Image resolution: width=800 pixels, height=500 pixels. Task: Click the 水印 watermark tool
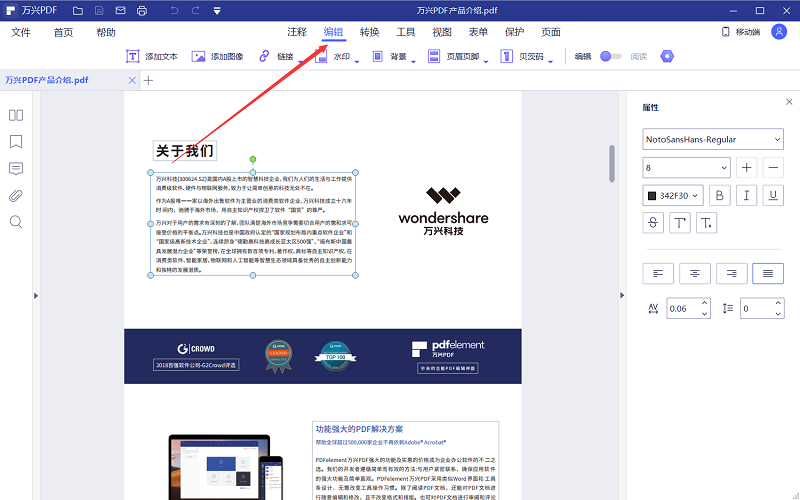[x=333, y=56]
